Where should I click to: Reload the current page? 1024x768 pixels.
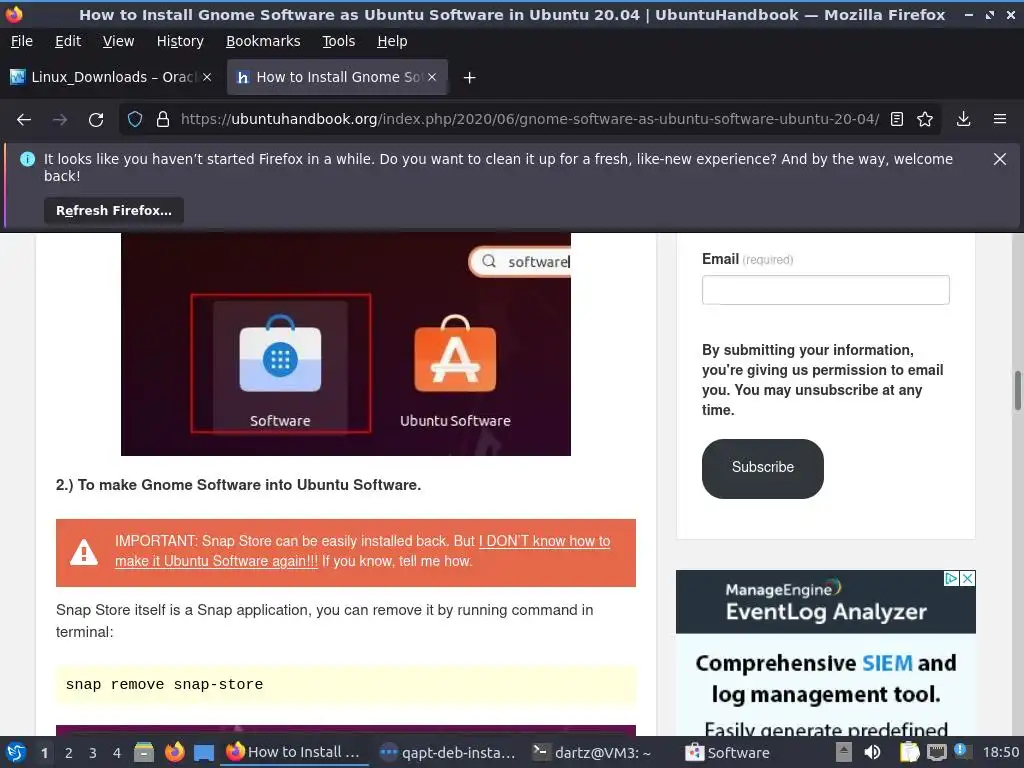pyautogui.click(x=96, y=120)
